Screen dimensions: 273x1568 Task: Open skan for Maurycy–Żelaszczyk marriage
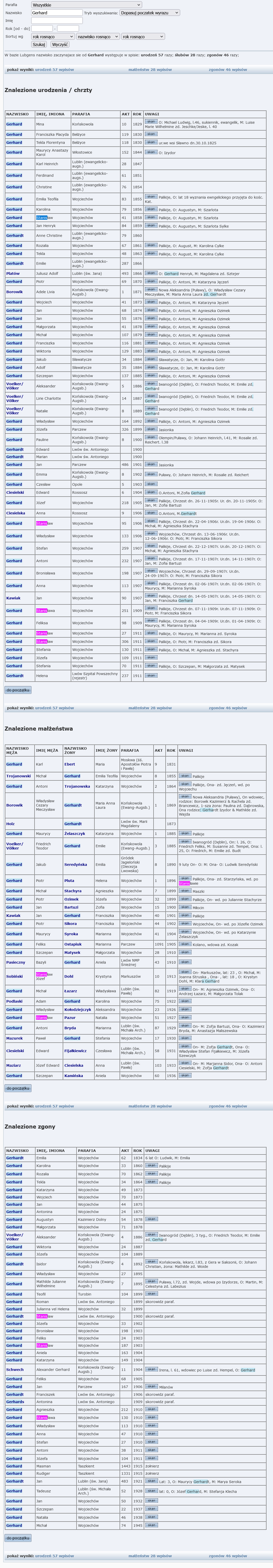pyautogui.click(x=185, y=833)
